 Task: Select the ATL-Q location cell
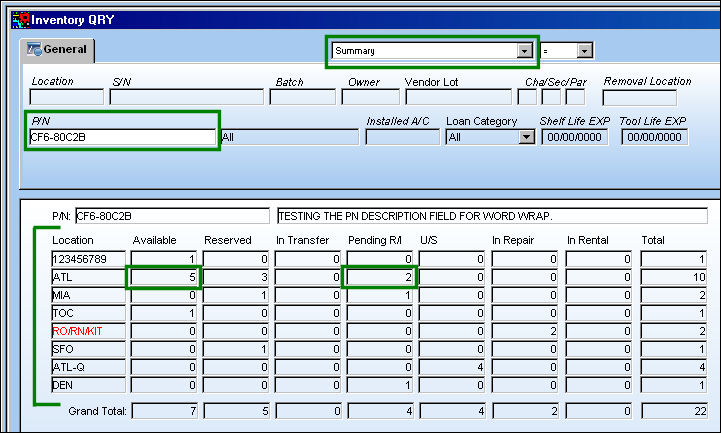[89, 367]
